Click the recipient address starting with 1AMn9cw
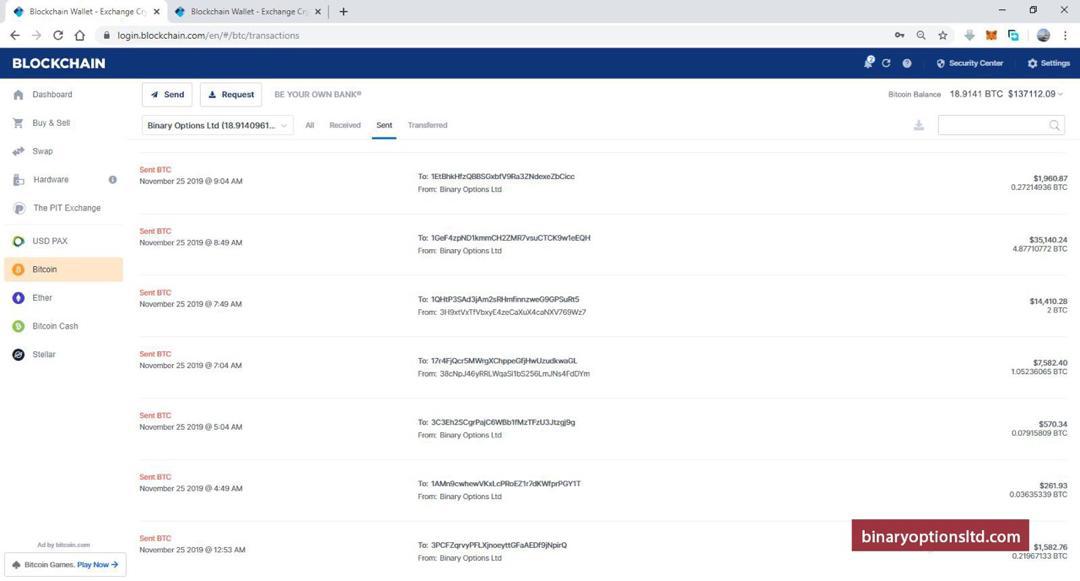The image size is (1080, 581). tap(506, 483)
